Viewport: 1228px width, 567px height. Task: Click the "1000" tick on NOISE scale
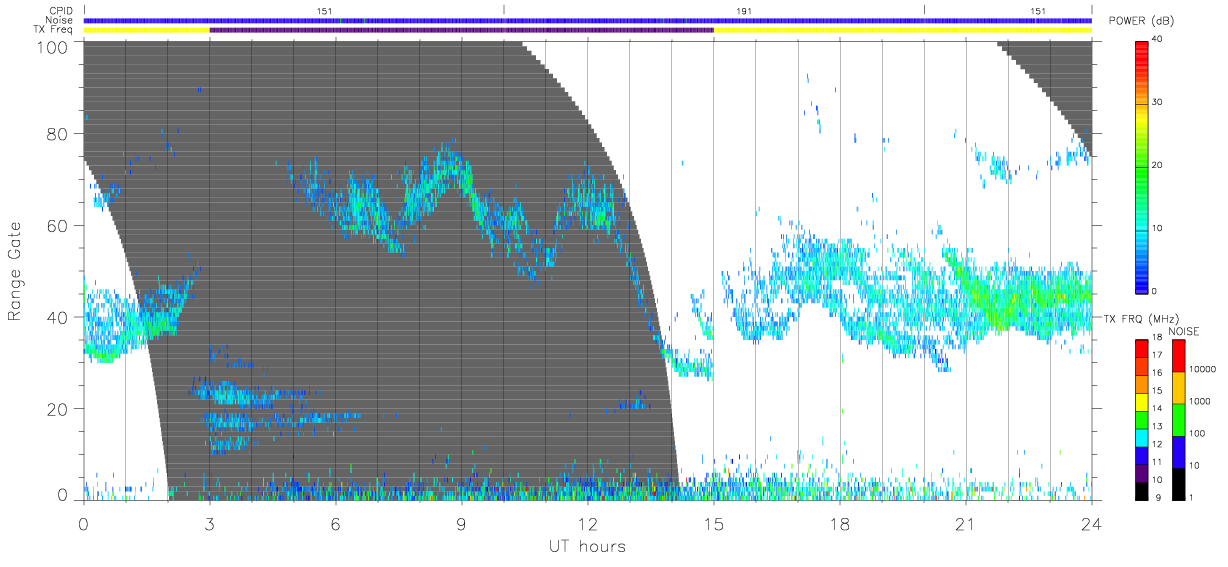click(1200, 400)
